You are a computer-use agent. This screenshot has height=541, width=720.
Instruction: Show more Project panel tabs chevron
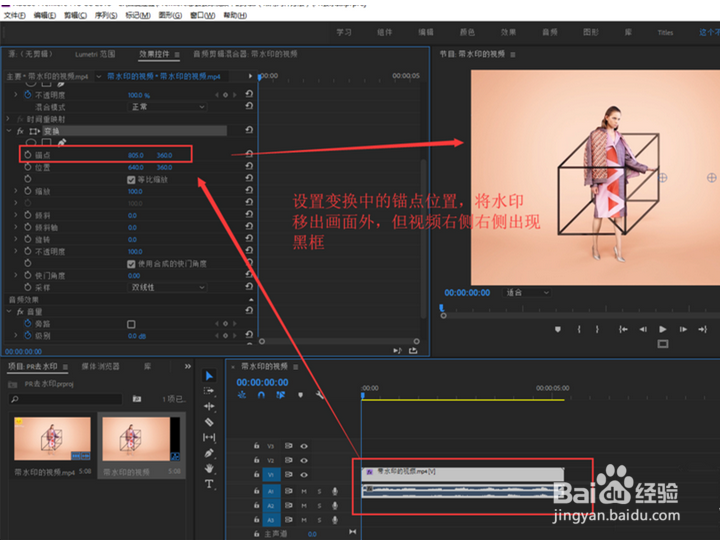187,366
